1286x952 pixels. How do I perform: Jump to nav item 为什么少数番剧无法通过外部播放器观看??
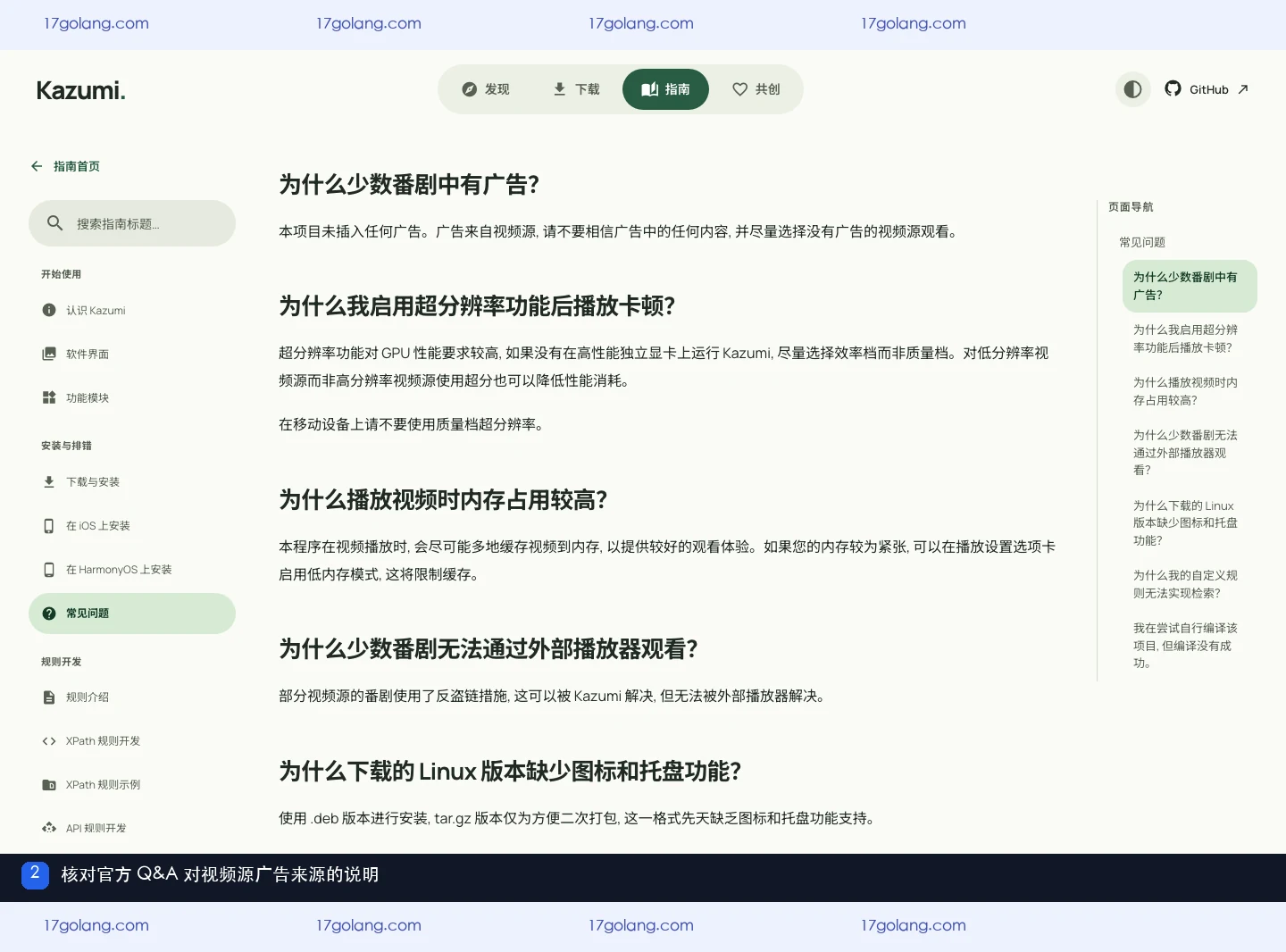click(x=1185, y=453)
